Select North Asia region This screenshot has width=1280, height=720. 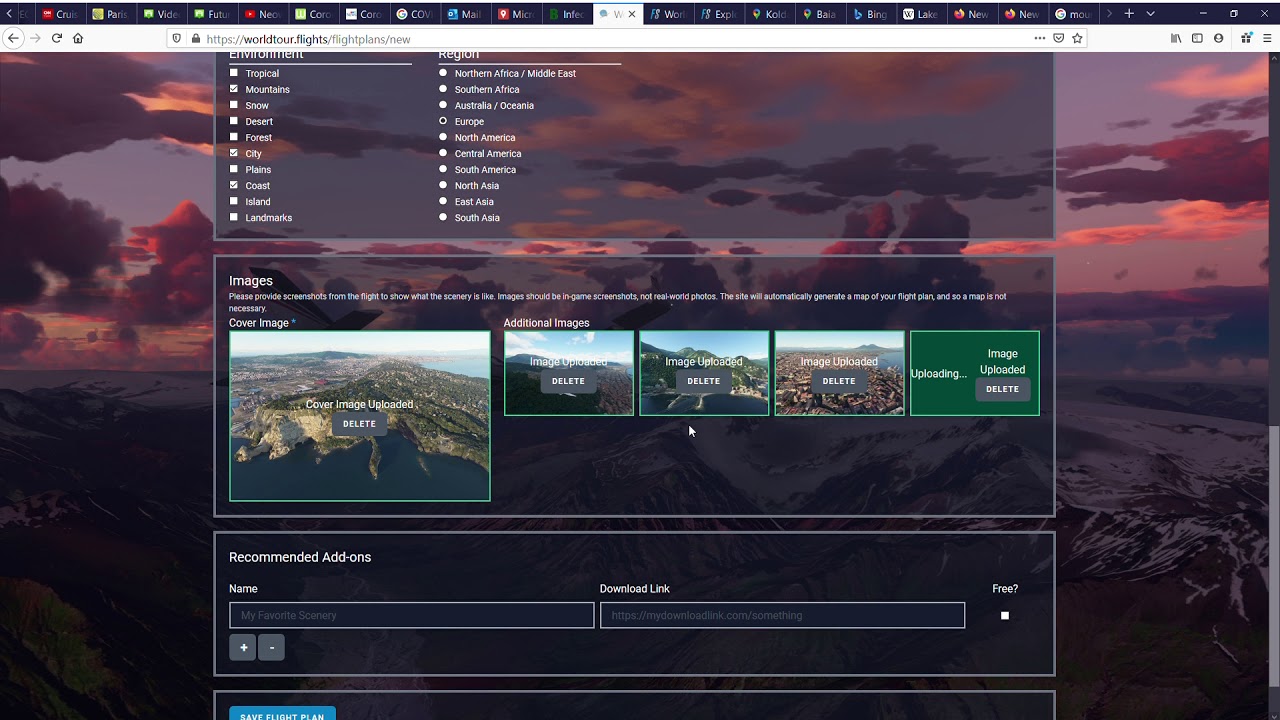[443, 185]
